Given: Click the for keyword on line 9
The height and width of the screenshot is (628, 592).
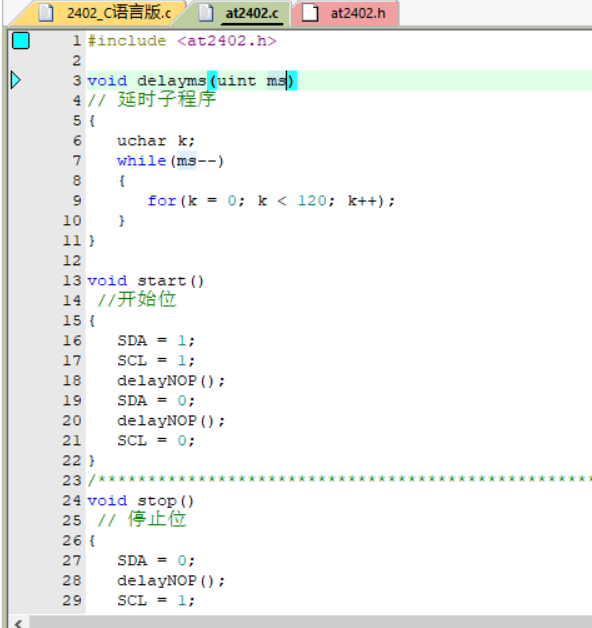Looking at the screenshot, I should [x=162, y=201].
